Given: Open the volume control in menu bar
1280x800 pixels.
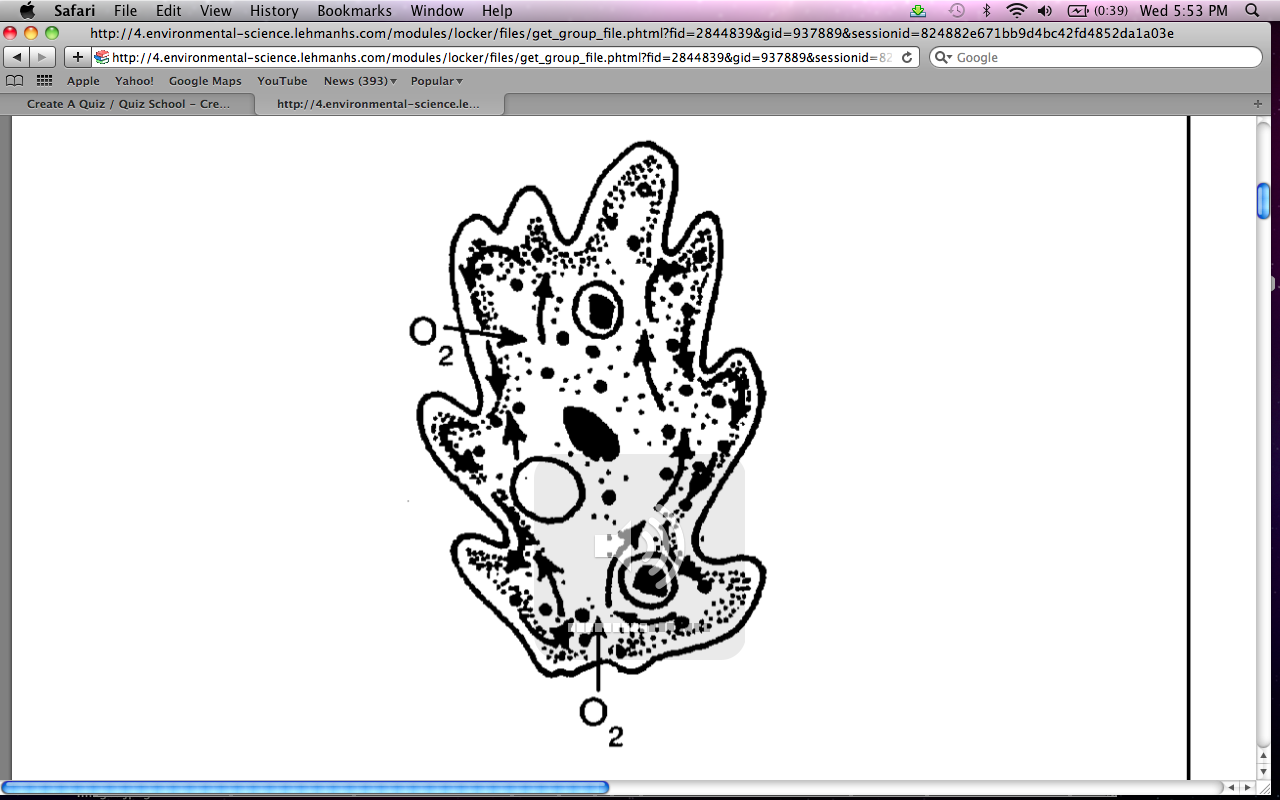Looking at the screenshot, I should click(x=1045, y=11).
